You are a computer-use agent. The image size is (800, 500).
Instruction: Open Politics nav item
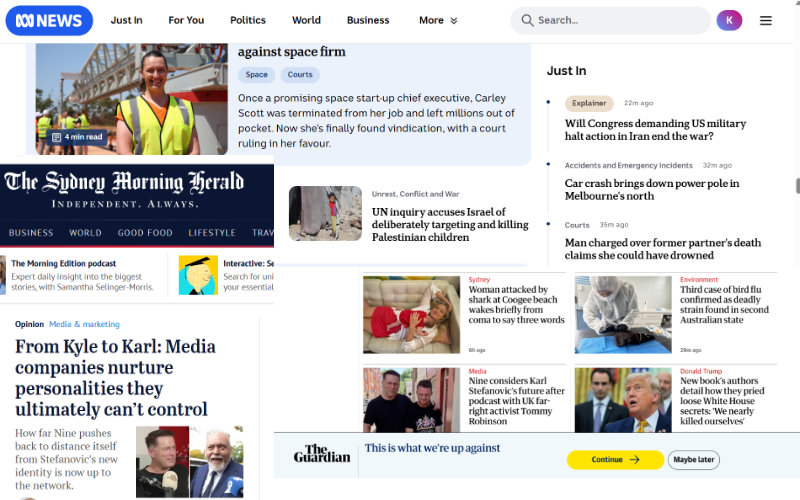pyautogui.click(x=248, y=20)
